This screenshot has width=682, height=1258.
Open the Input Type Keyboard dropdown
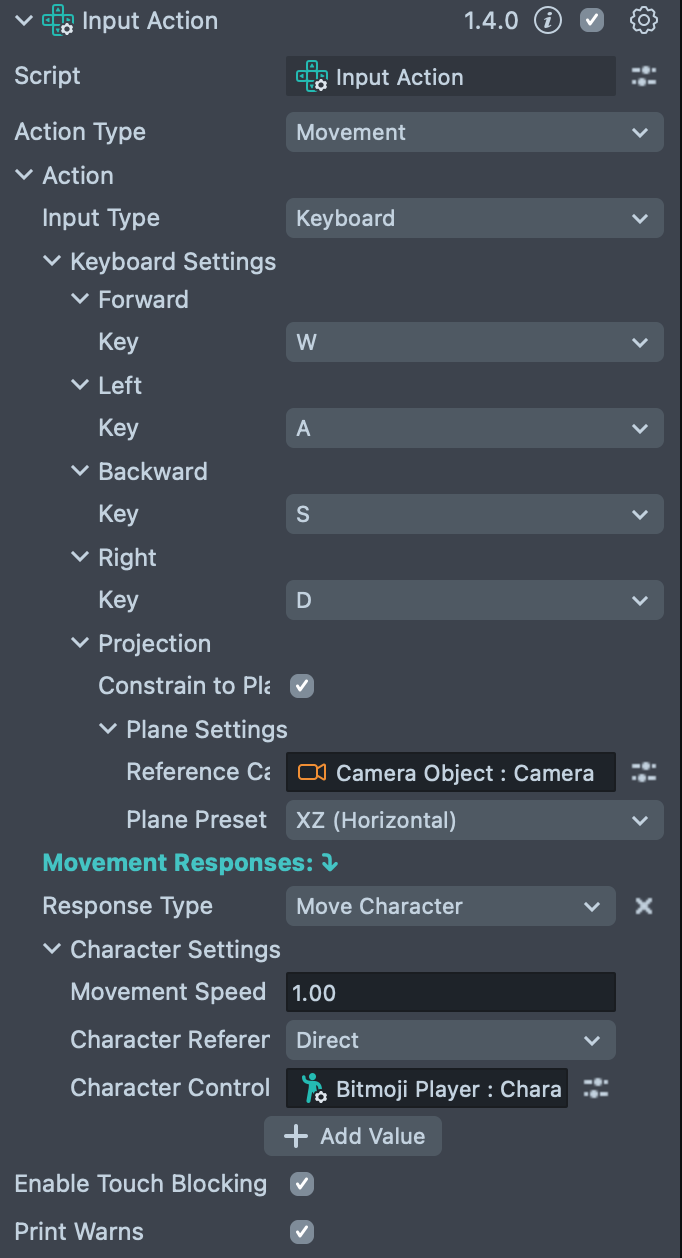coord(474,218)
